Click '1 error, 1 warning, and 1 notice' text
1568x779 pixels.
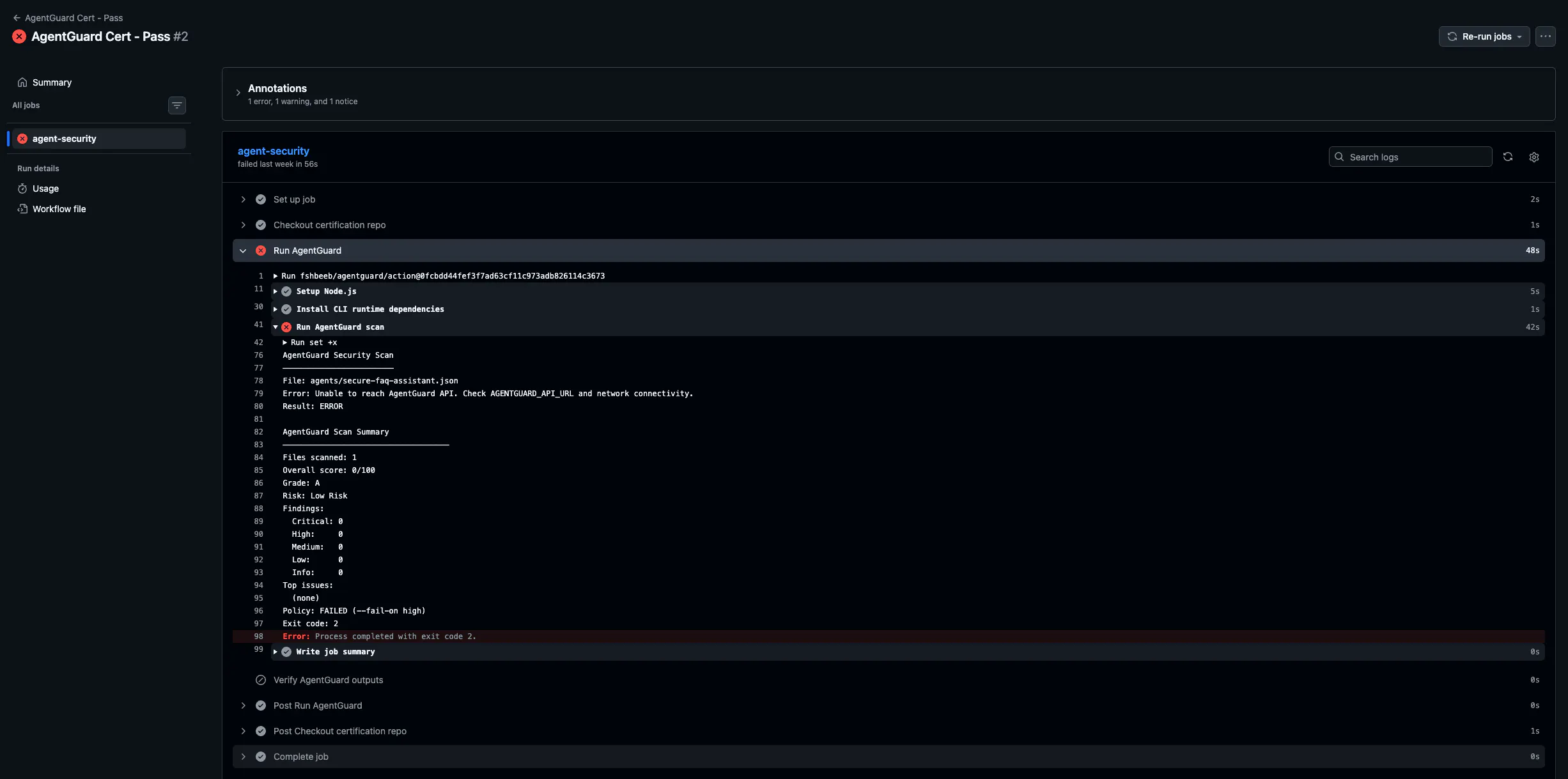pos(302,102)
